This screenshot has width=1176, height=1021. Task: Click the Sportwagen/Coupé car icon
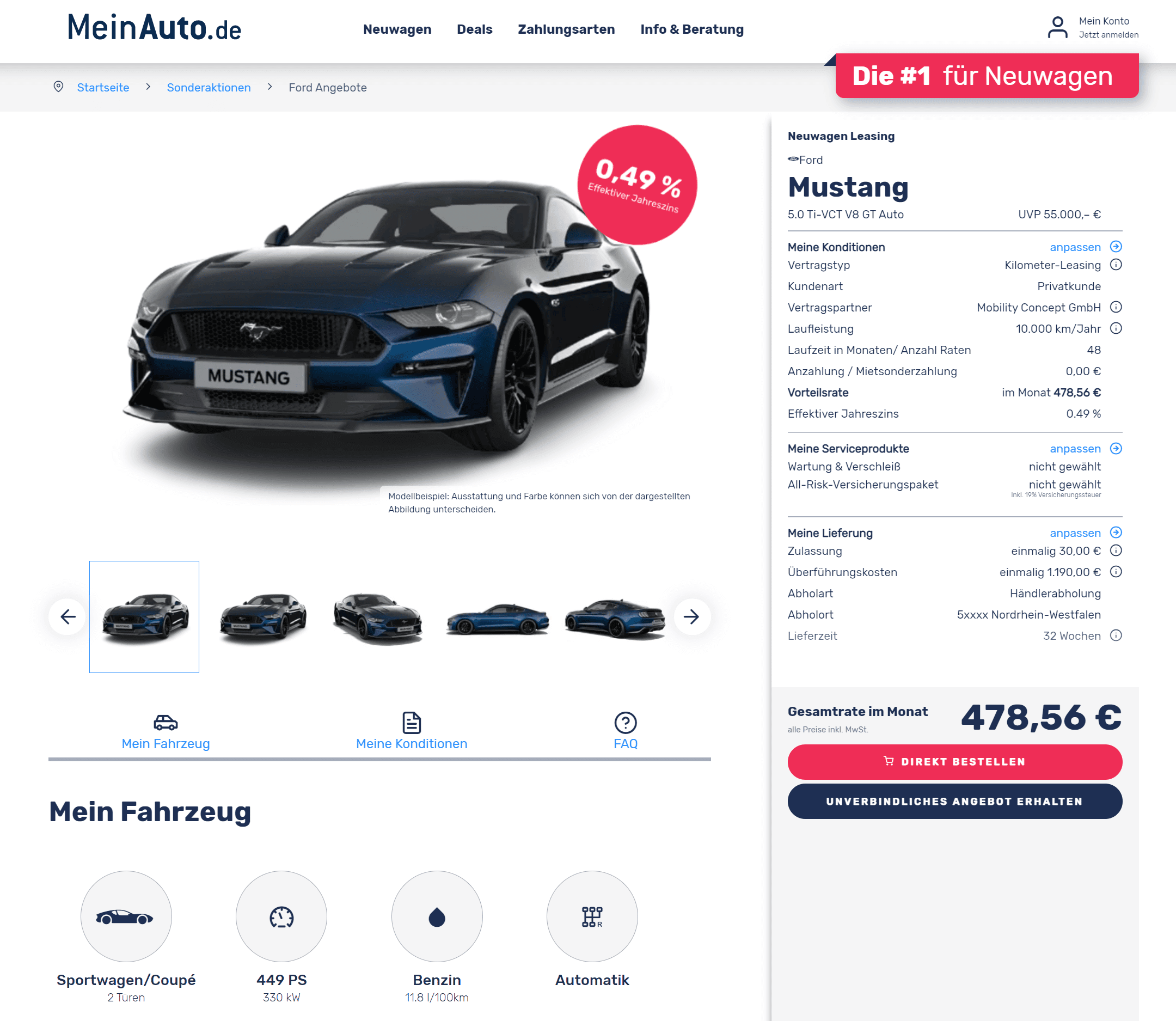(125, 917)
